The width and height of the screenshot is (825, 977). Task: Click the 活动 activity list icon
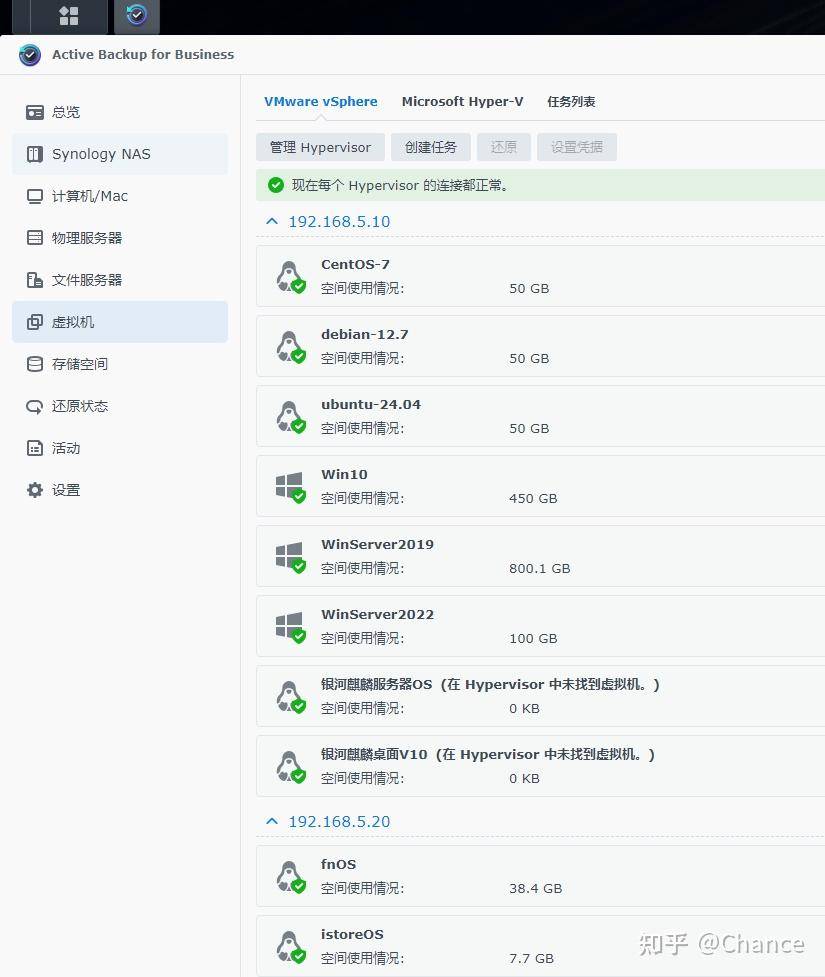point(35,448)
